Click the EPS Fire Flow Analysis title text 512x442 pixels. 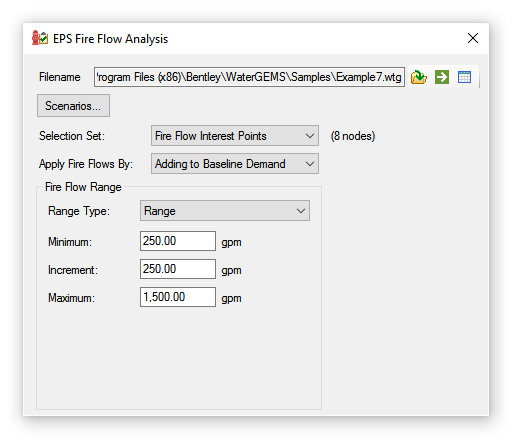point(110,39)
